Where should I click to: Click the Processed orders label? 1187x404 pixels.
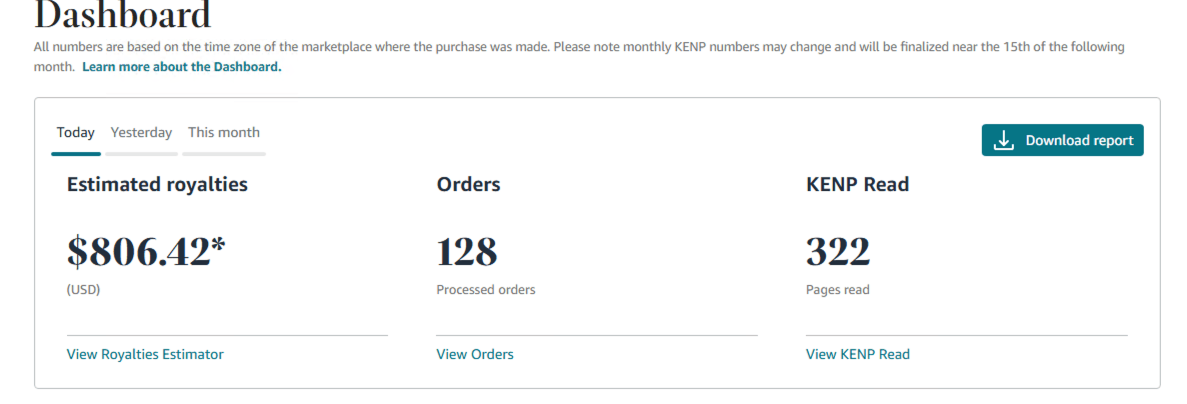pos(486,290)
